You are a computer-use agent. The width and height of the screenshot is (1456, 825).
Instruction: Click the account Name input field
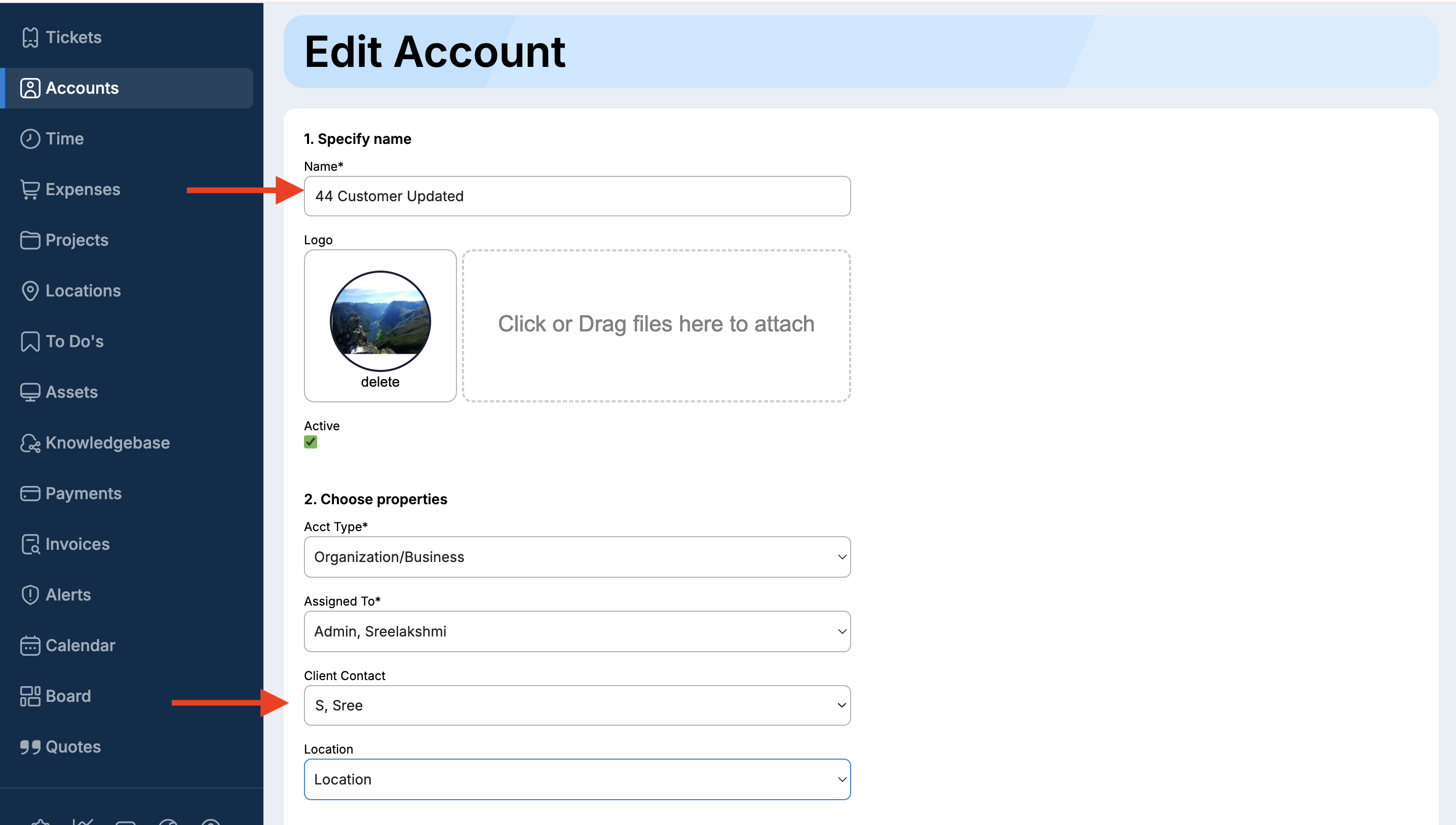[x=577, y=196]
